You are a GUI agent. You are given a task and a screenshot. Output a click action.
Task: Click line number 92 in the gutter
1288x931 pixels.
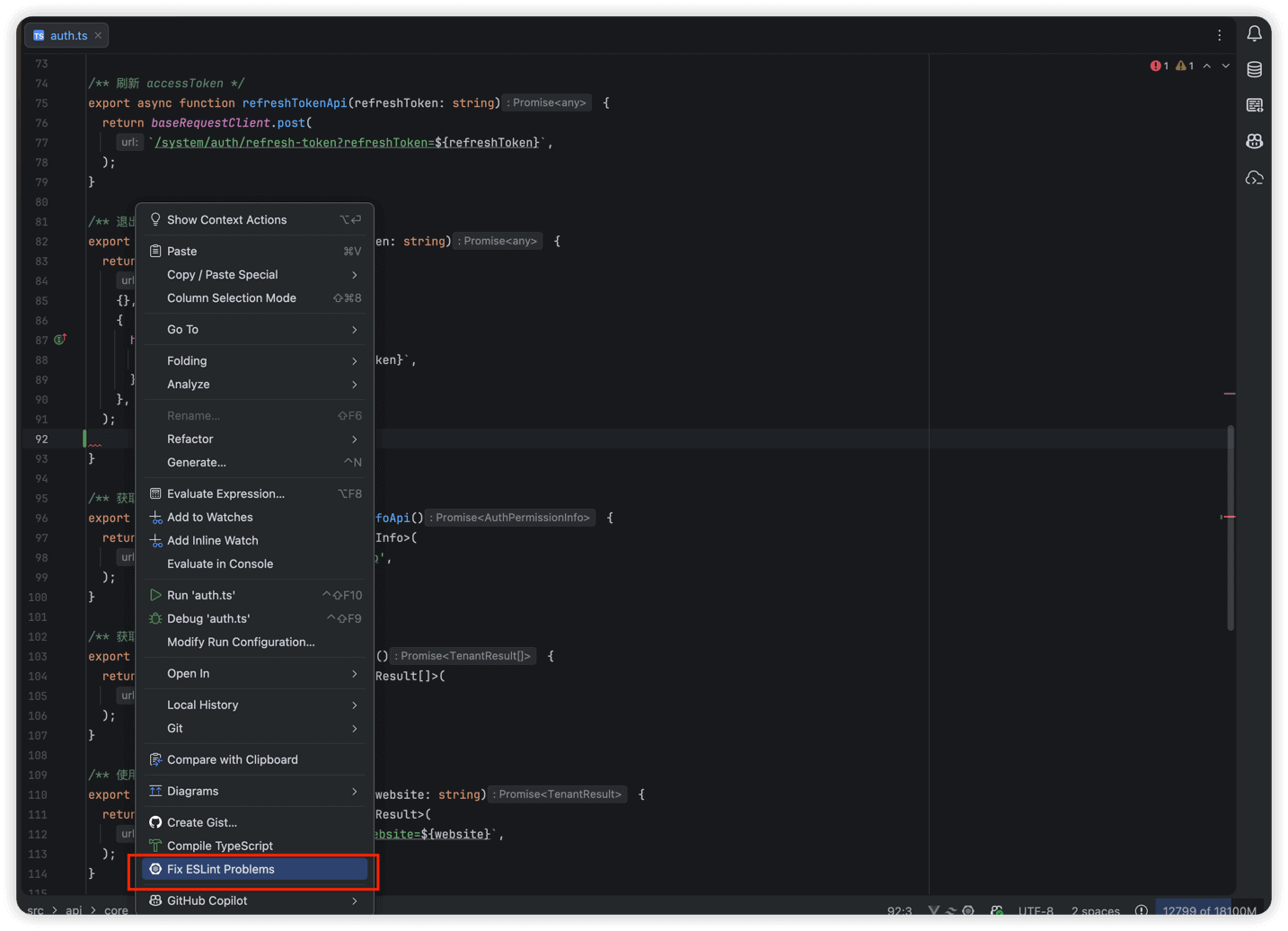click(x=41, y=439)
